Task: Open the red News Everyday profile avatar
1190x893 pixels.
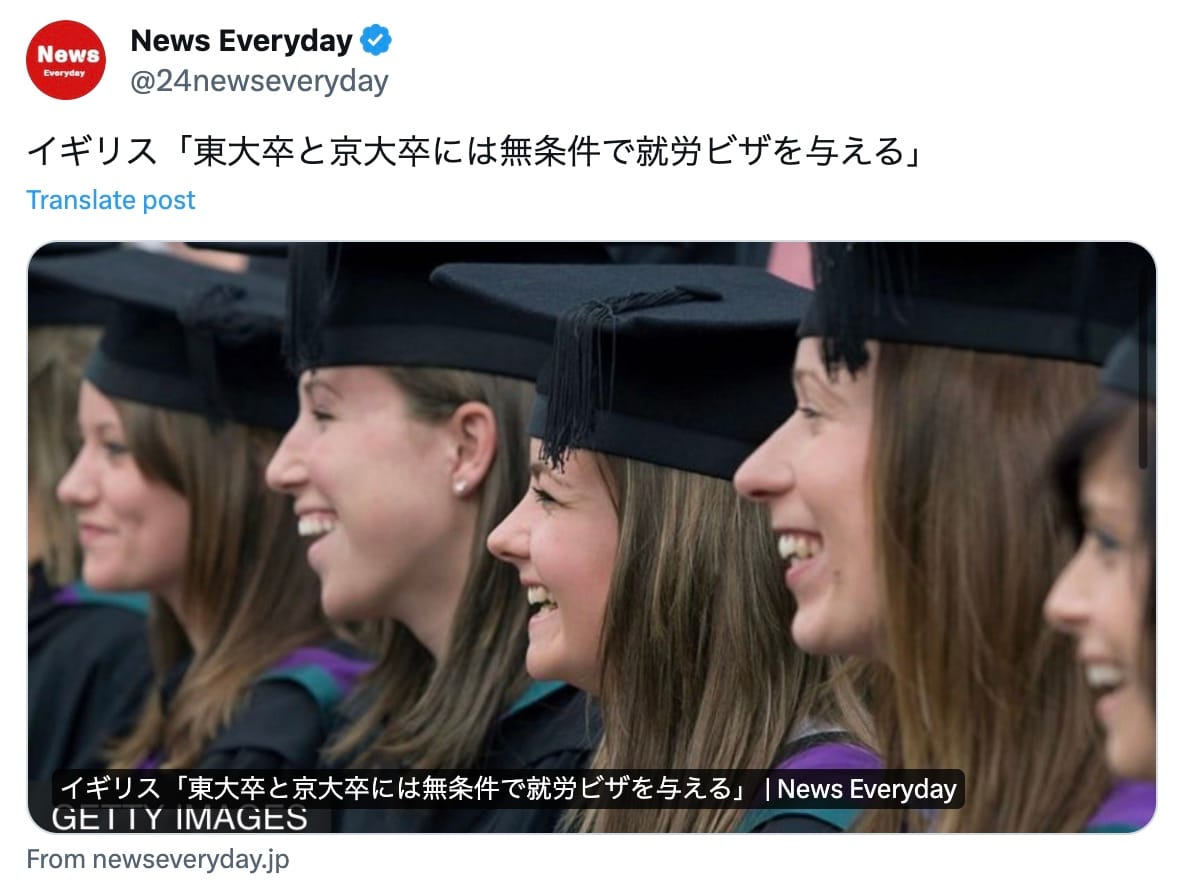Action: pos(66,60)
